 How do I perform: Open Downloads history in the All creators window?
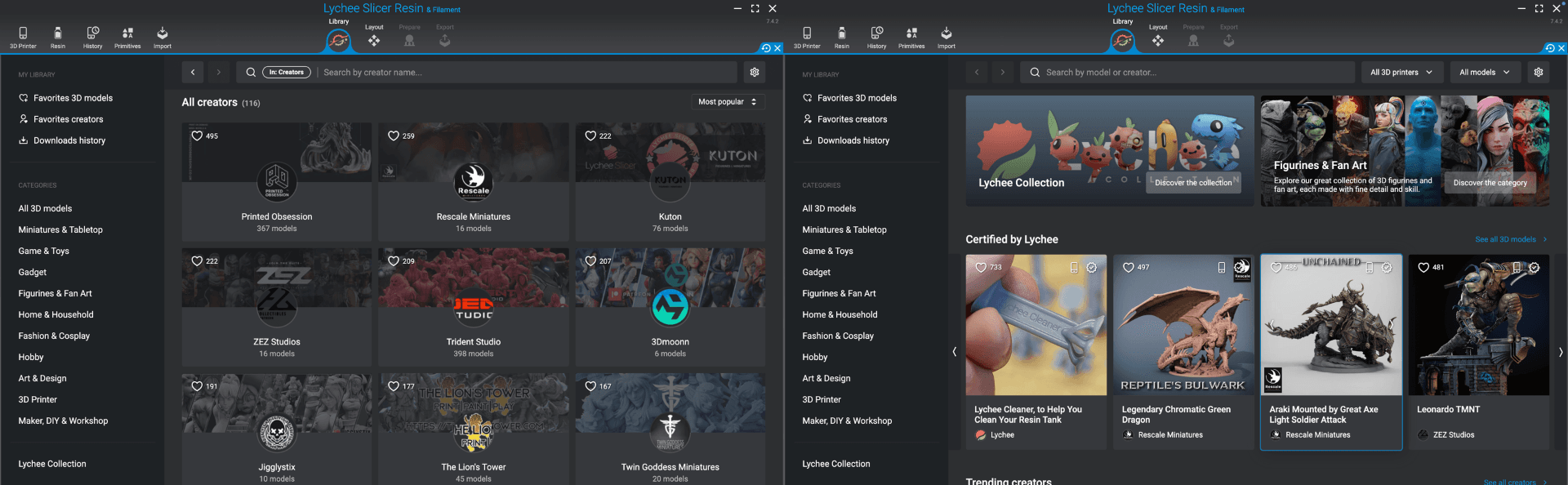[62, 140]
